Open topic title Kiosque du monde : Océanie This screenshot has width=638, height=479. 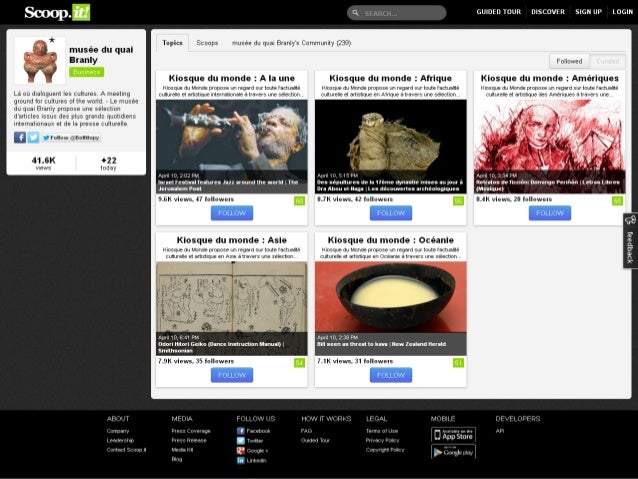click(391, 240)
